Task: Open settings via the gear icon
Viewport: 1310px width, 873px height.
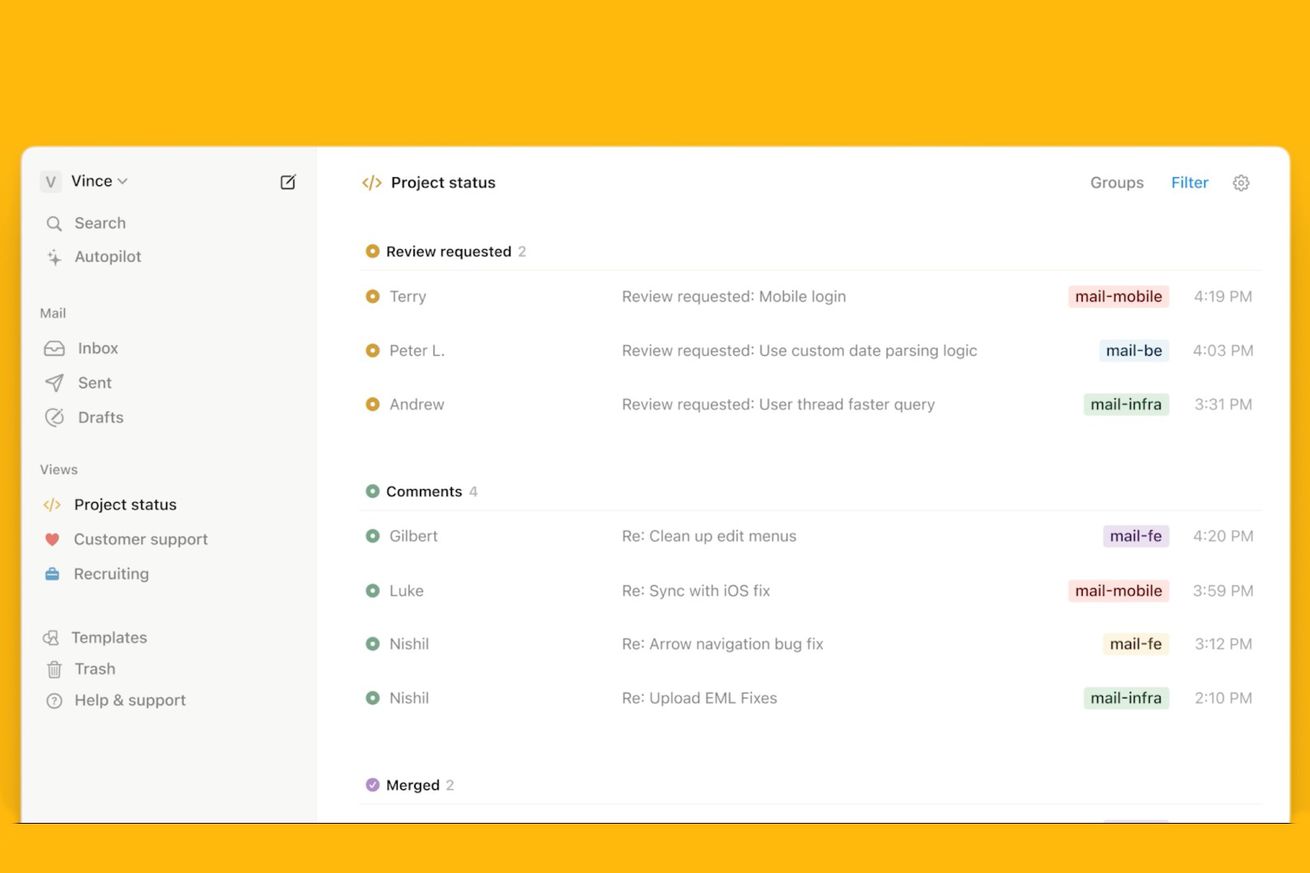Action: pos(1241,183)
